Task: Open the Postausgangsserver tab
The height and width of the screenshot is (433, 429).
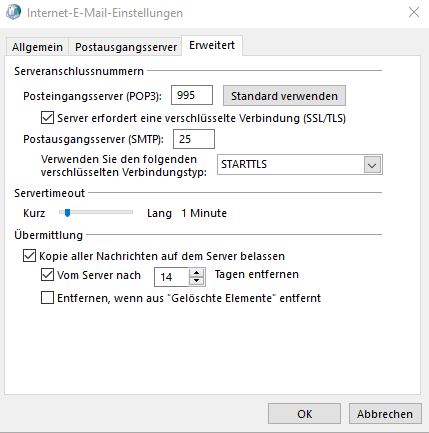Action: (x=126, y=47)
